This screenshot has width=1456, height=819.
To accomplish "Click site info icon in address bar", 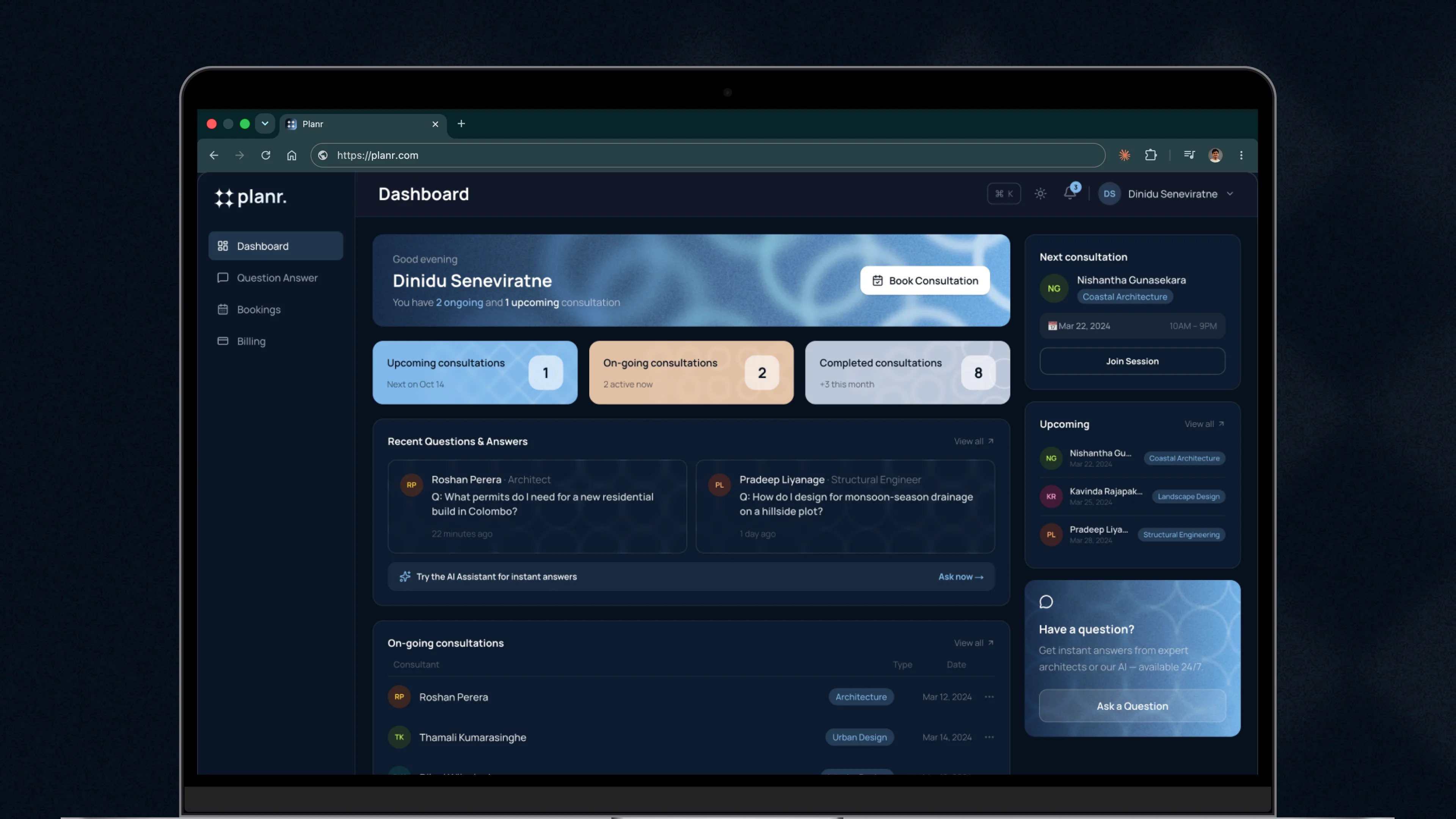I will point(323,155).
